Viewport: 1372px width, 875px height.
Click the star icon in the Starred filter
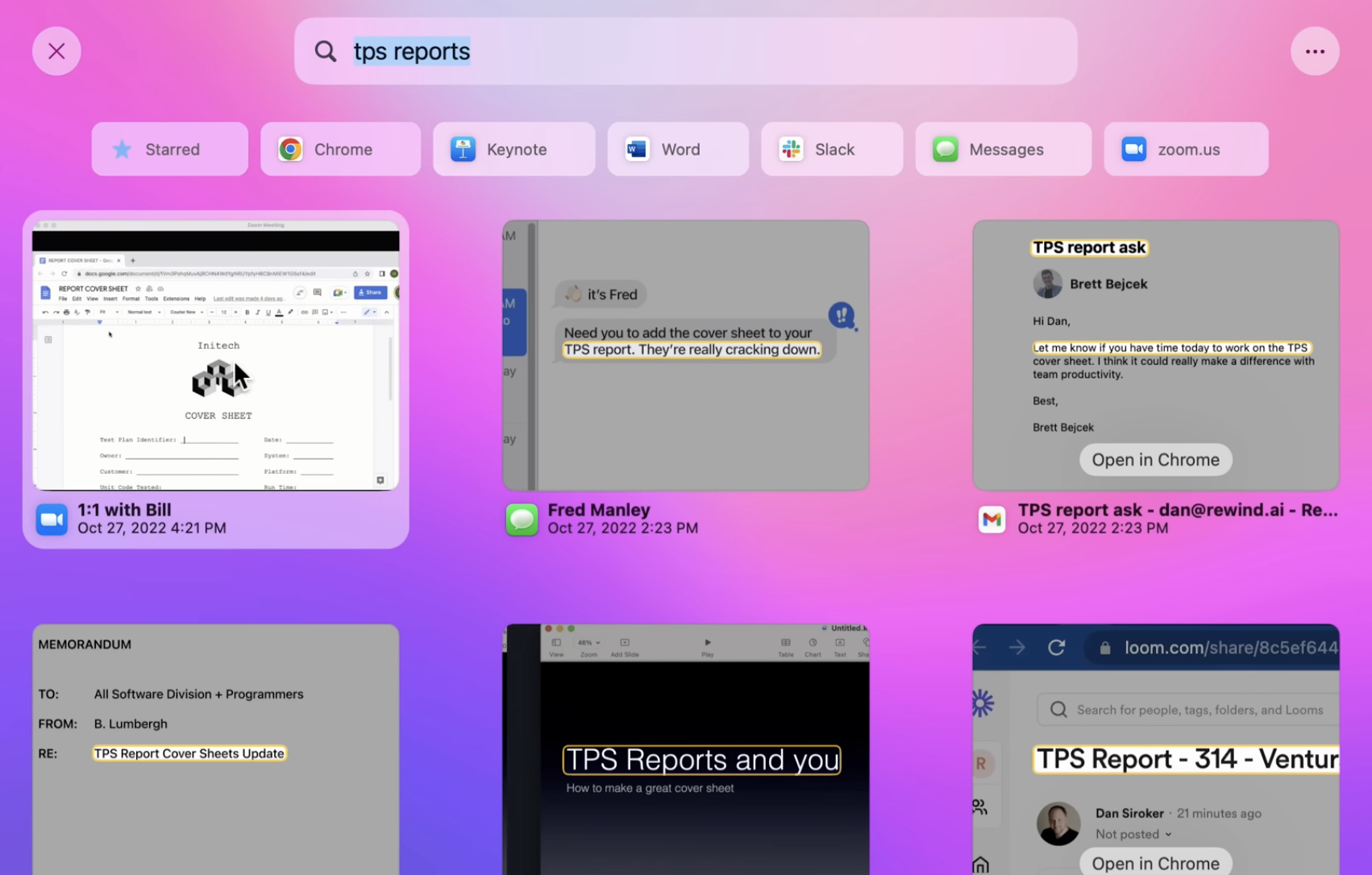click(x=122, y=149)
